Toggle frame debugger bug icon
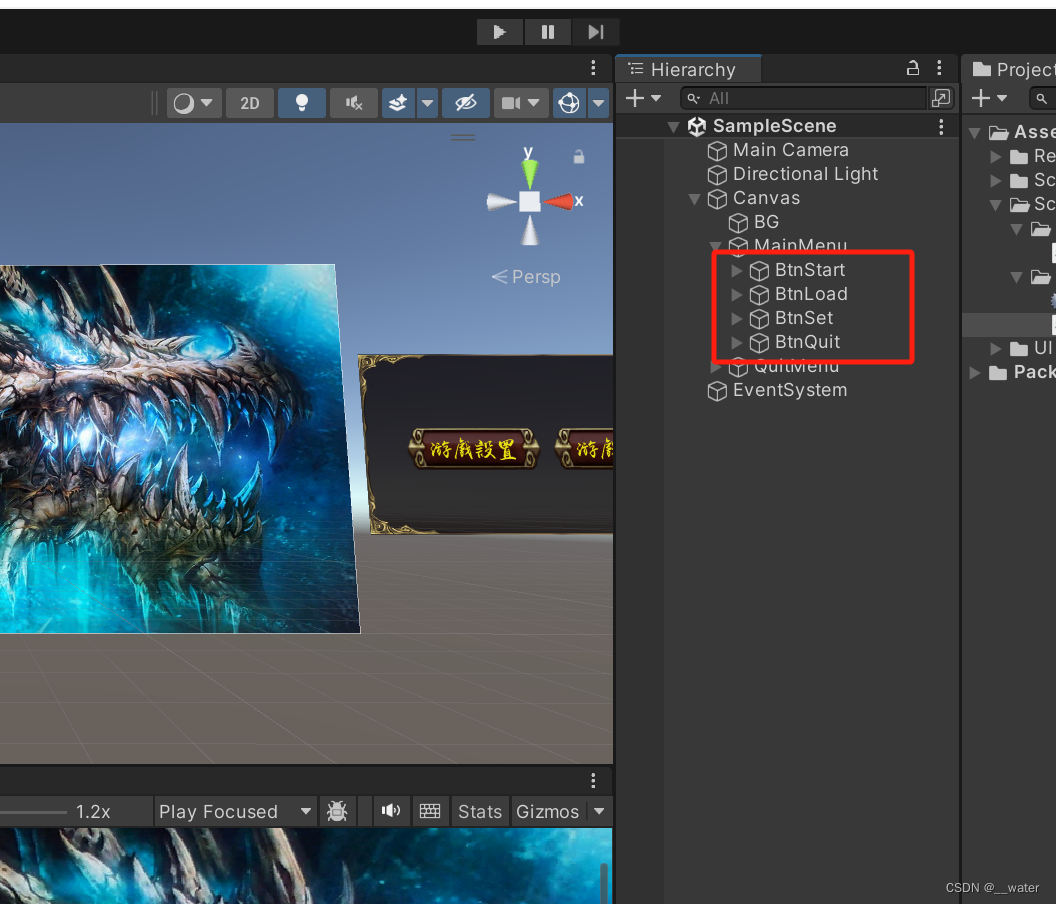This screenshot has height=904, width=1056. [x=337, y=811]
